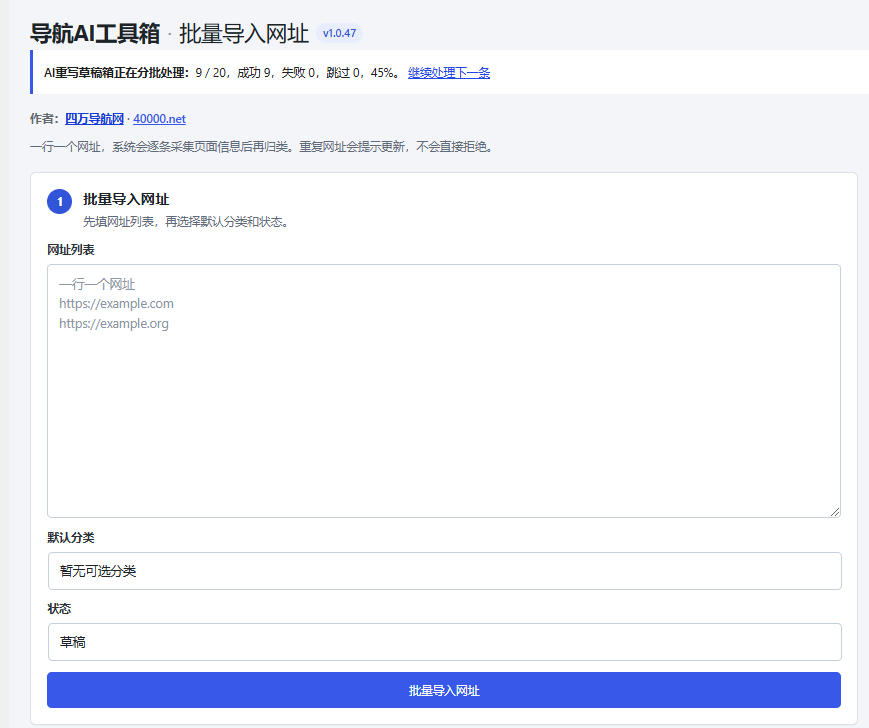Click the AI重写草稿箱正在分批处理 status text
Viewport: 869px width, 728px height.
(x=116, y=73)
